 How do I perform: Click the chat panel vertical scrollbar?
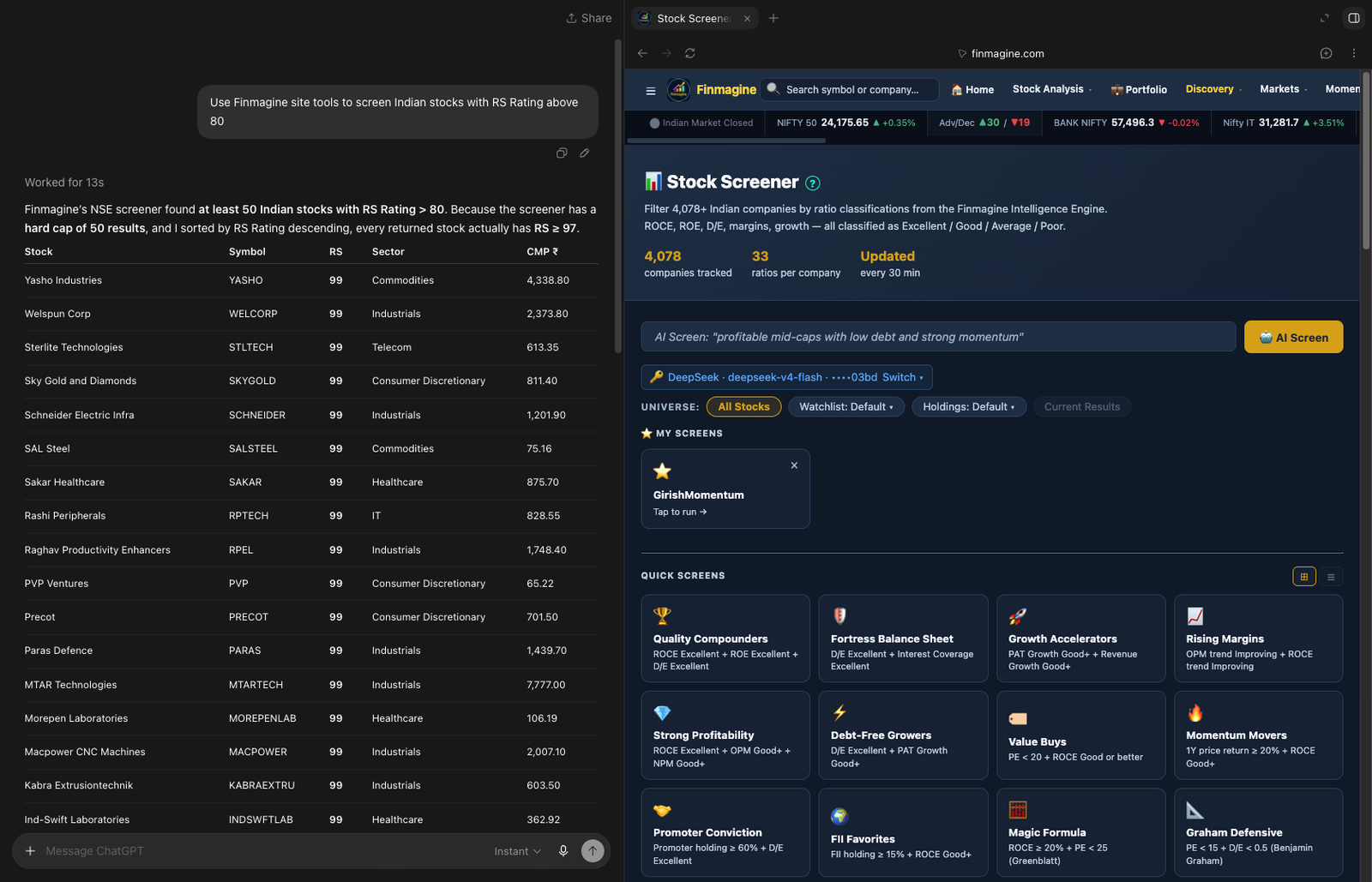click(617, 197)
